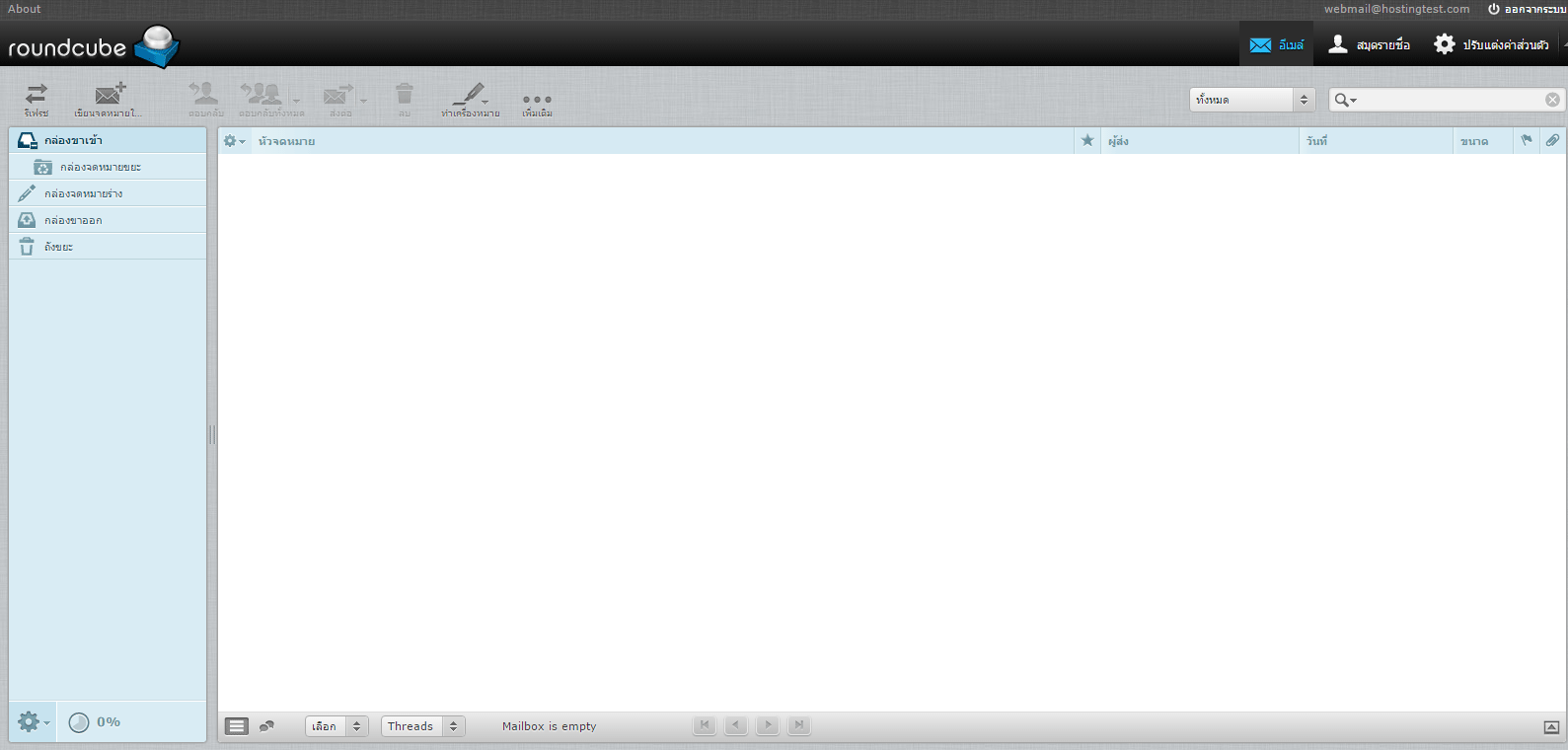The height and width of the screenshot is (750, 1568).
Task: Open the address book person icon
Action: [x=1338, y=44]
